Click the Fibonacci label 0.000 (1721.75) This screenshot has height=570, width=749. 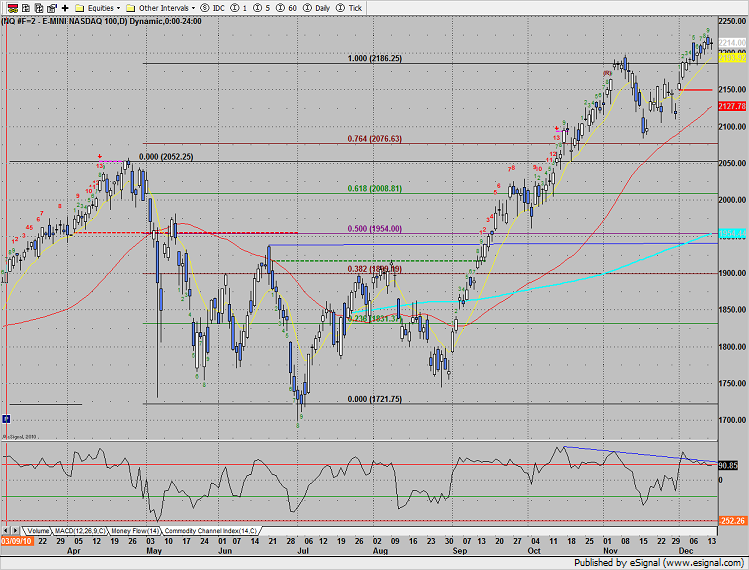[x=374, y=399]
